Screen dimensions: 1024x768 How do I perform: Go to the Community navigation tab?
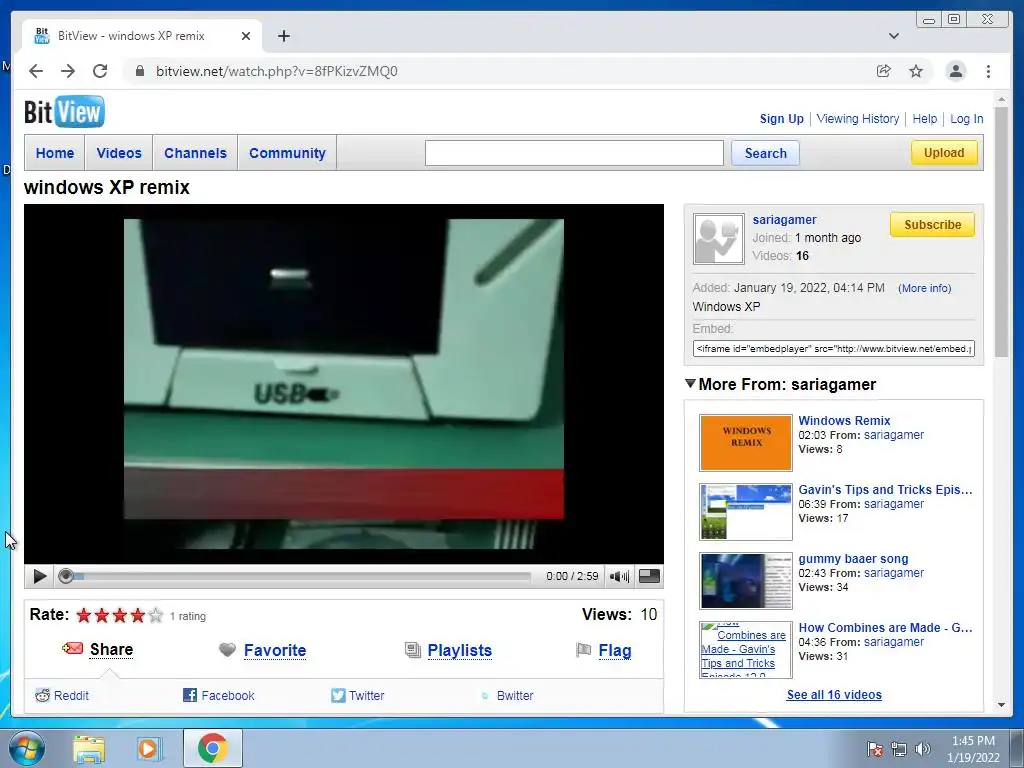(287, 153)
